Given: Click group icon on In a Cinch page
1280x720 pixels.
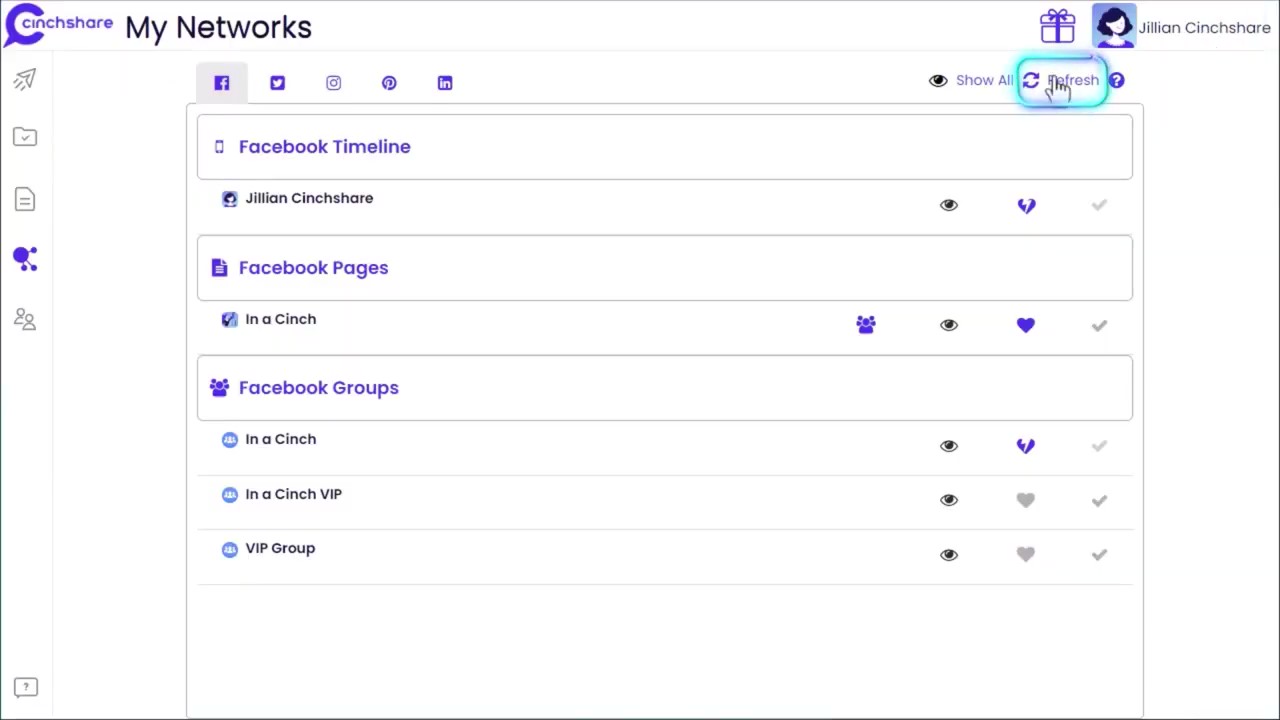Looking at the screenshot, I should click(866, 324).
